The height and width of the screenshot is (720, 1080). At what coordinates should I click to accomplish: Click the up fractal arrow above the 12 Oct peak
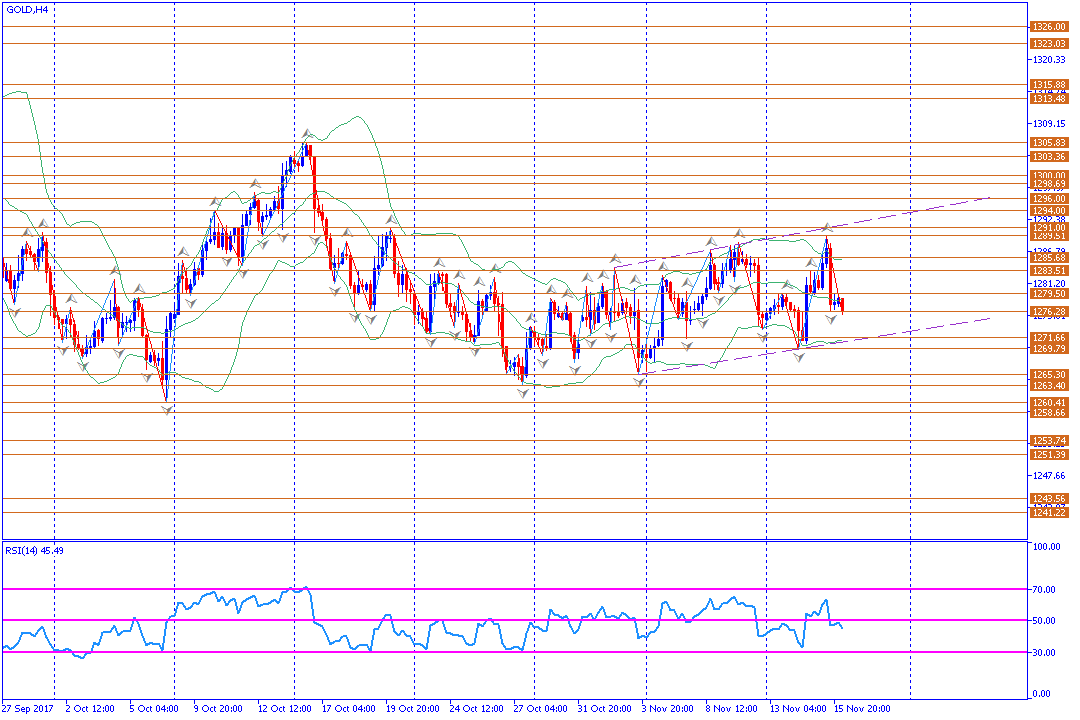click(x=307, y=133)
